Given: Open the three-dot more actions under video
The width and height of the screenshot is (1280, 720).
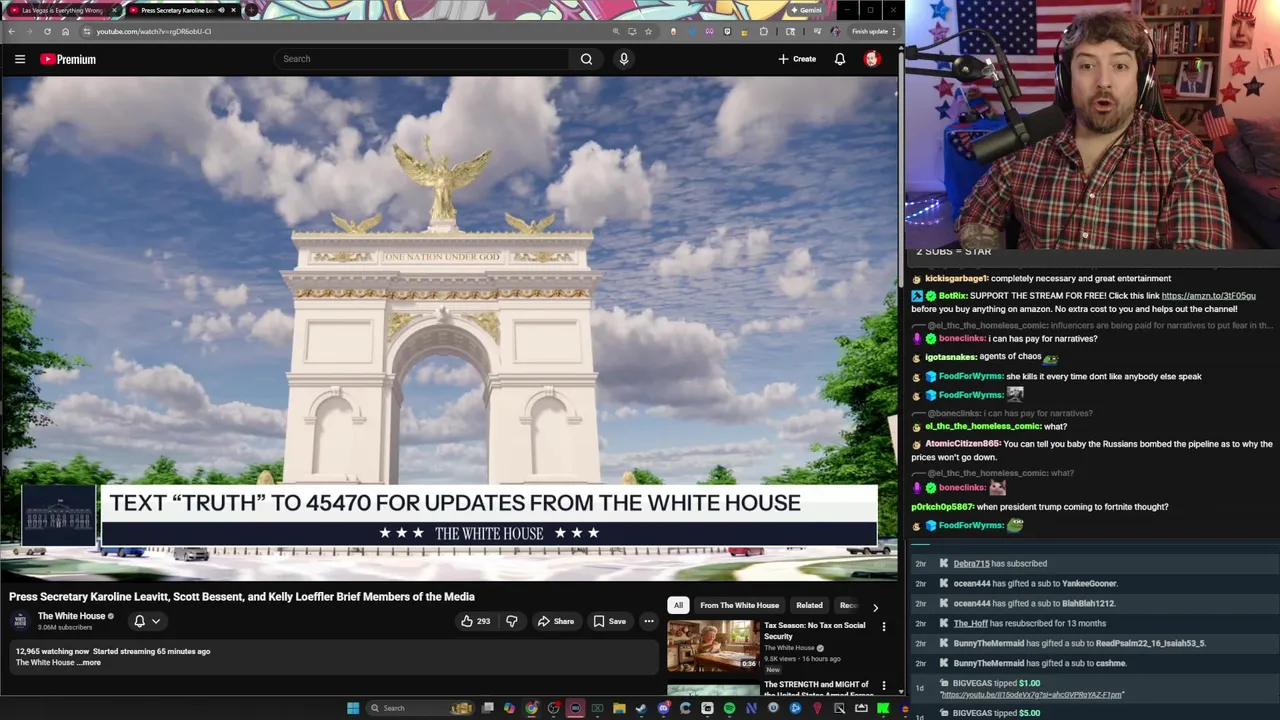Looking at the screenshot, I should [649, 621].
